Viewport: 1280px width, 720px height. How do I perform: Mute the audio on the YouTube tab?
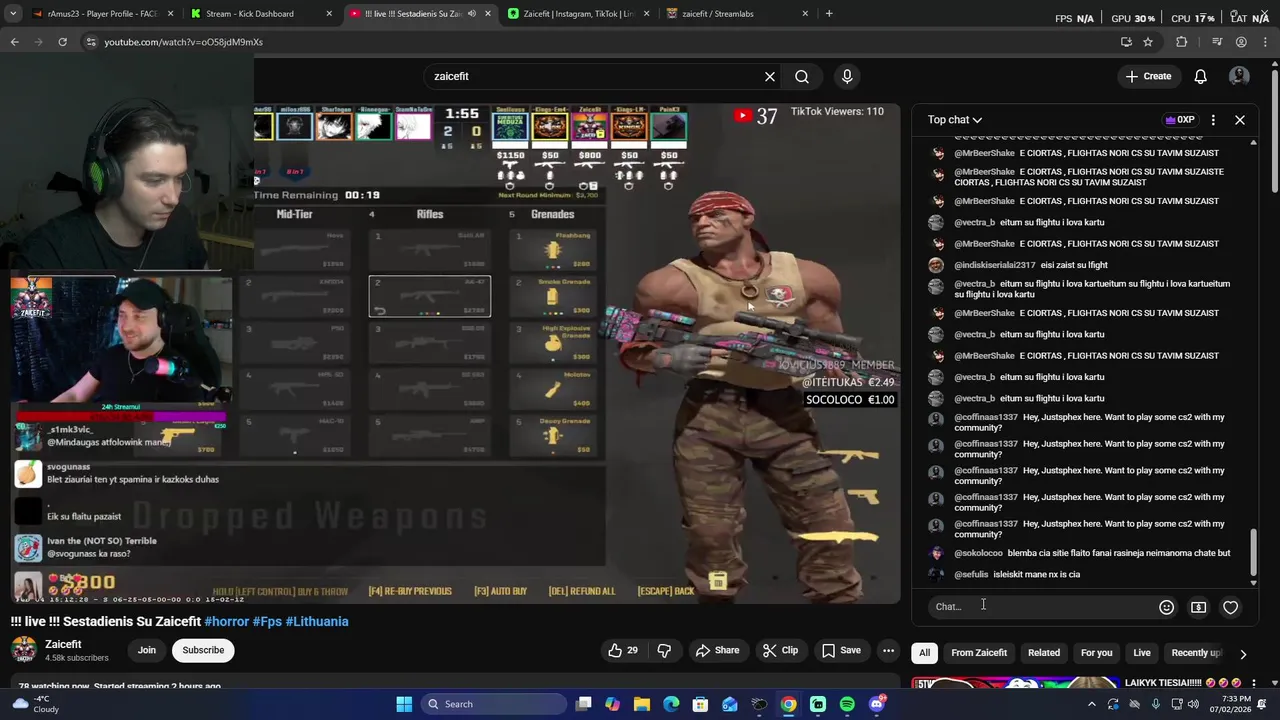[x=472, y=14]
